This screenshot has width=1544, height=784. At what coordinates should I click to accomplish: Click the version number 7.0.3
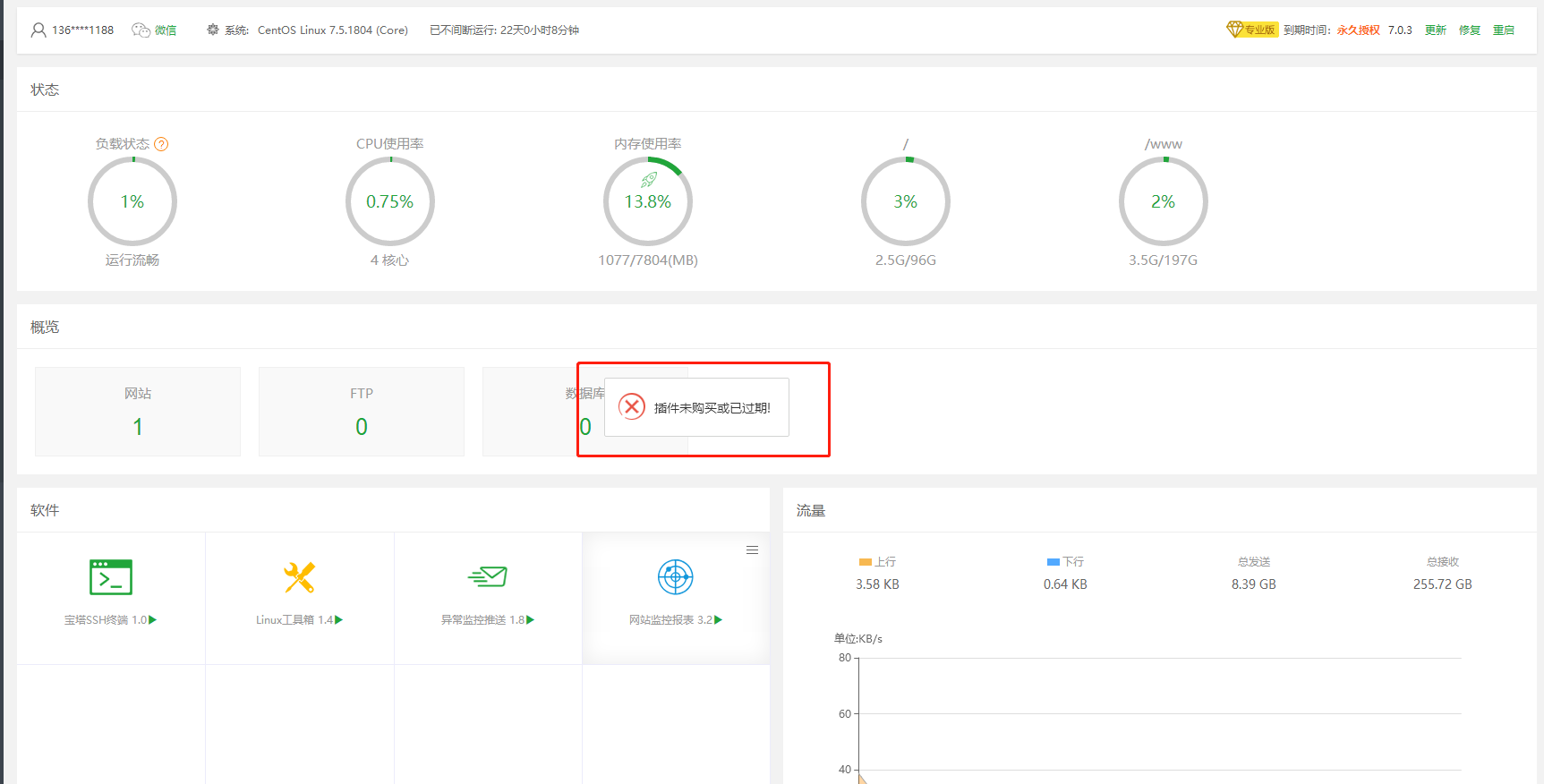pos(1400,30)
